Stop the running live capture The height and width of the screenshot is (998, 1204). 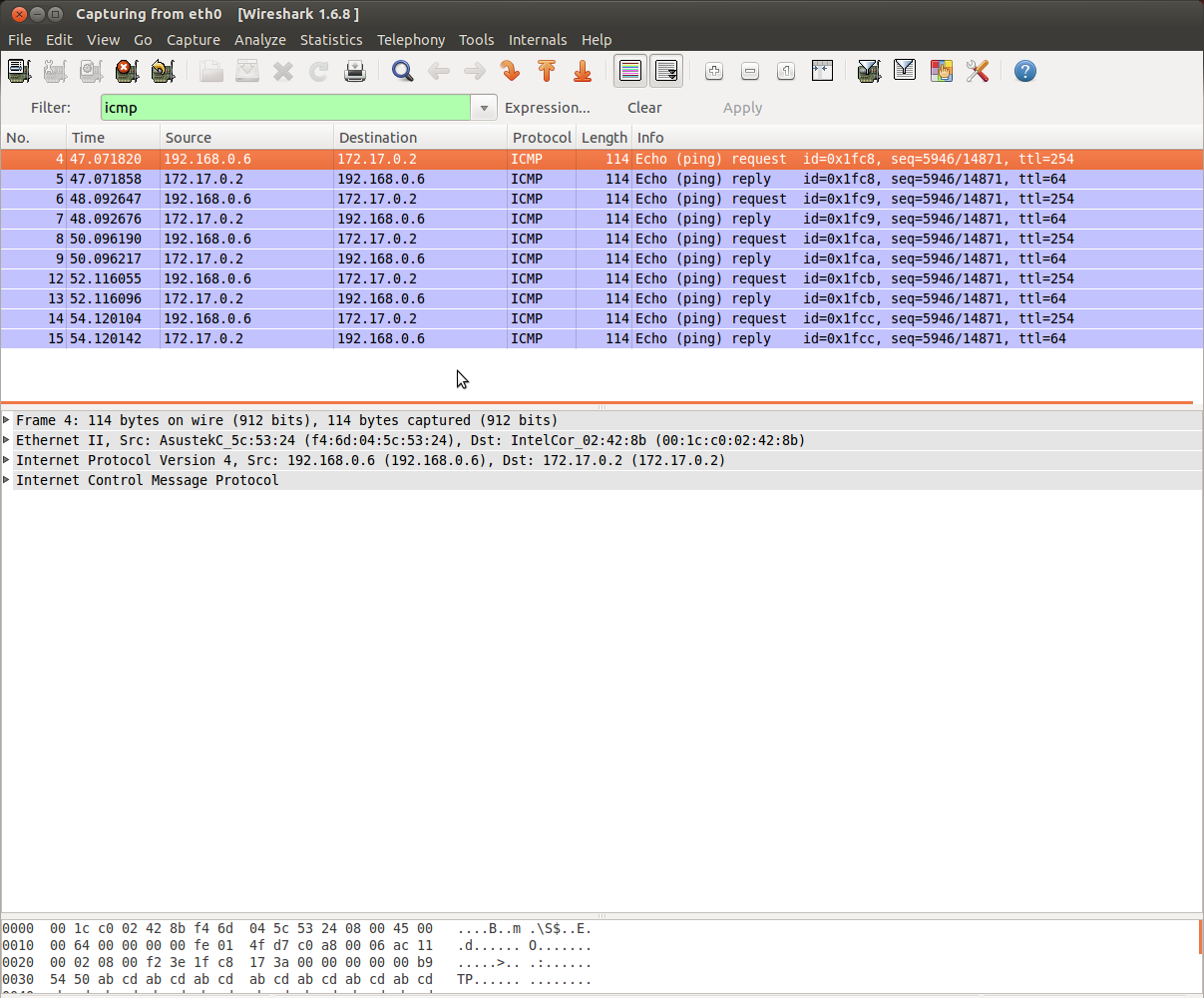coord(127,71)
